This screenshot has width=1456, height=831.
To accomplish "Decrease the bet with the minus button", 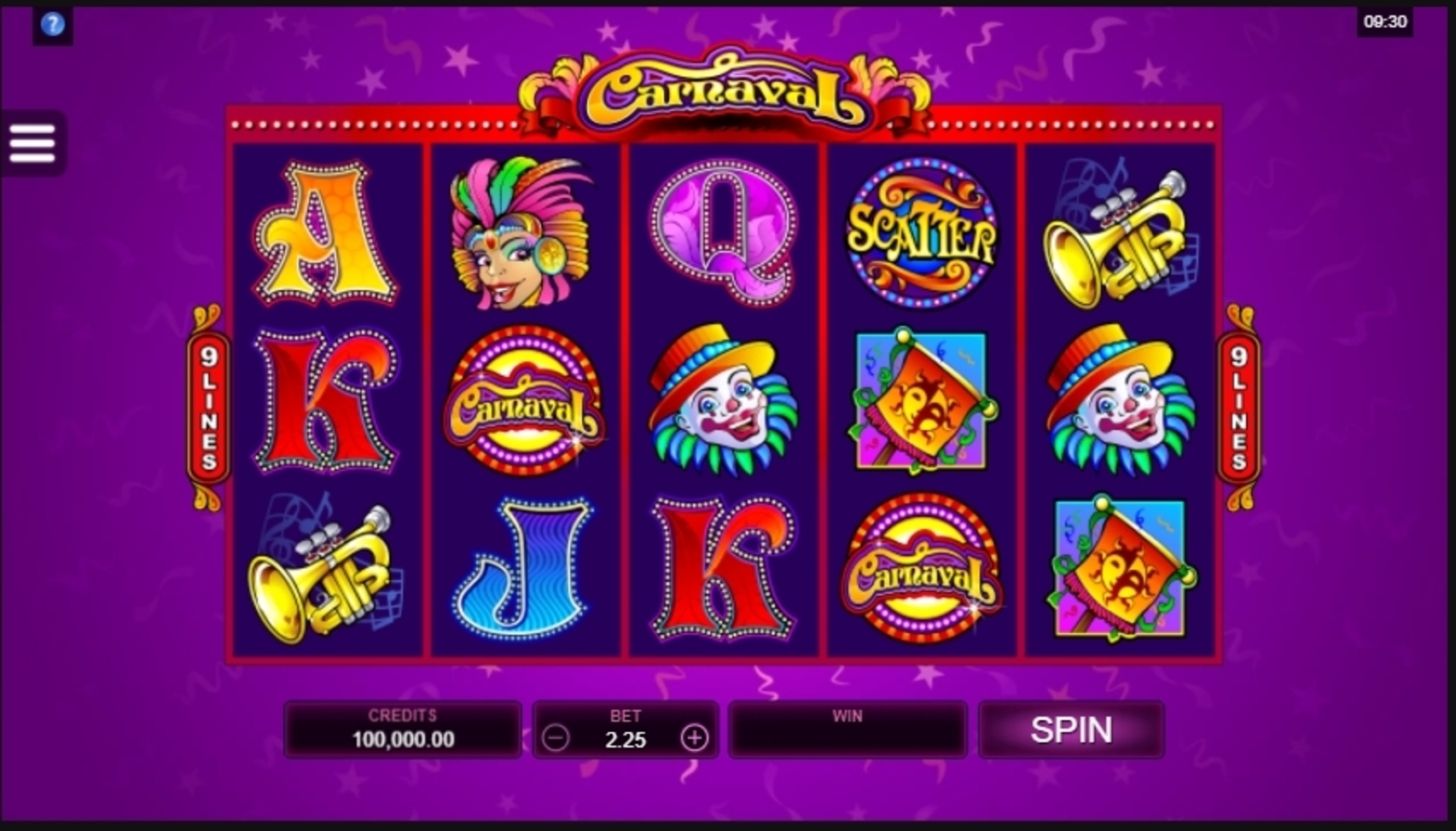I will pyautogui.click(x=556, y=738).
